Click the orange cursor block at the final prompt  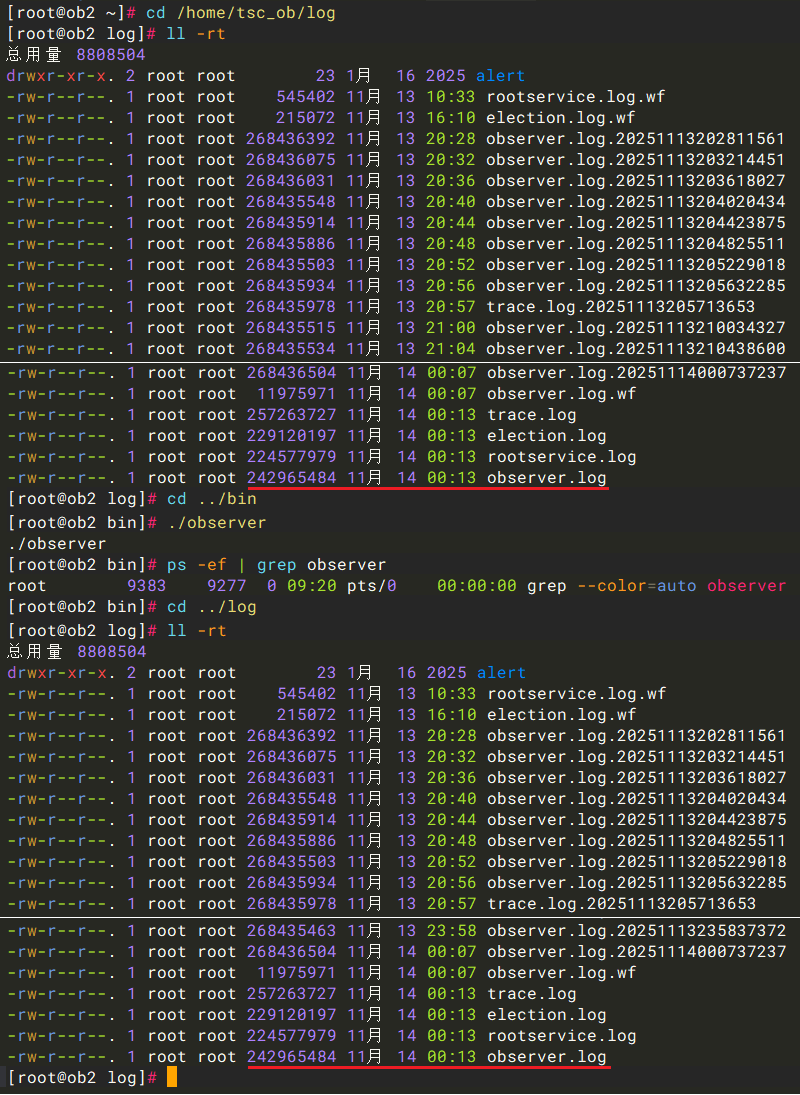(172, 1078)
